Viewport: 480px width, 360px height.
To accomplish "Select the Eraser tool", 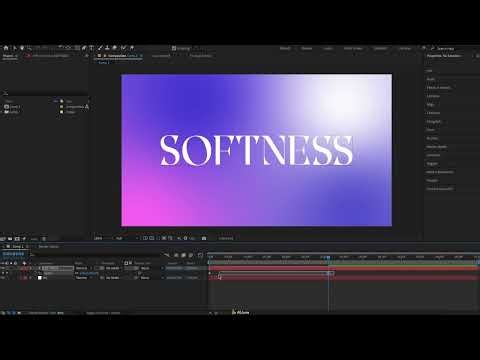I will (114, 48).
